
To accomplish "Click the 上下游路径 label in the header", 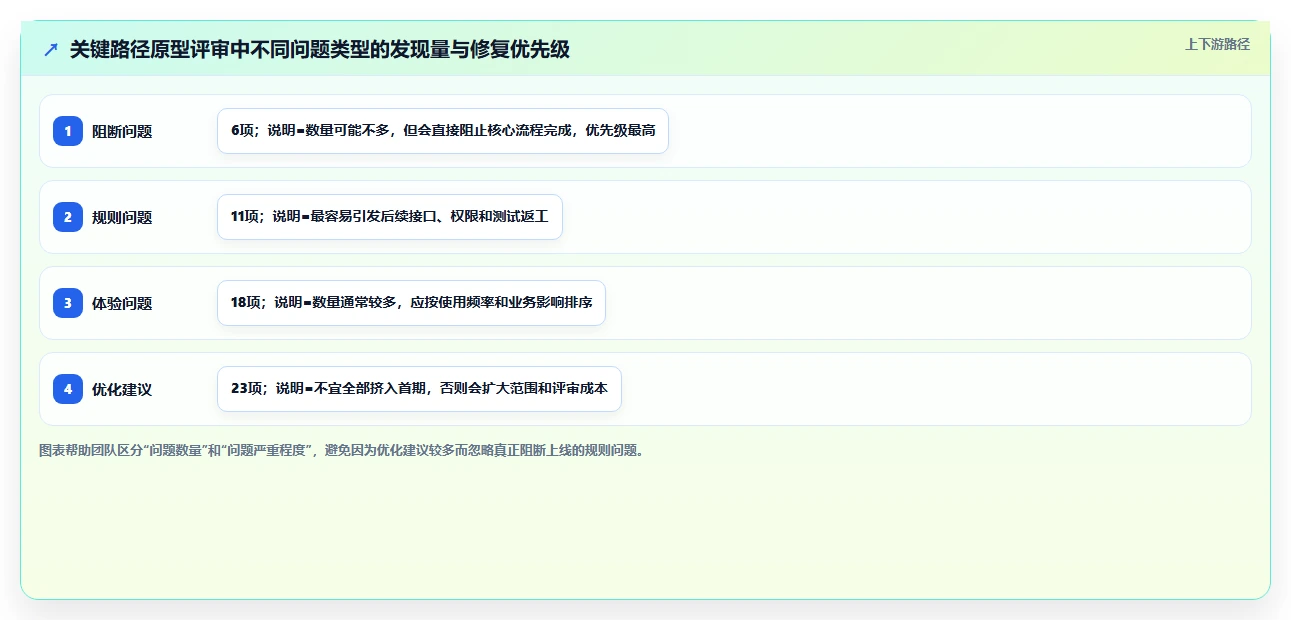I will click(1217, 44).
